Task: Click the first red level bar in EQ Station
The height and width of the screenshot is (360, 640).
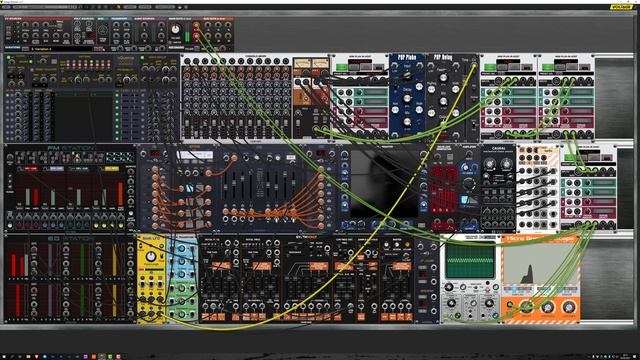Action: pyautogui.click(x=13, y=264)
